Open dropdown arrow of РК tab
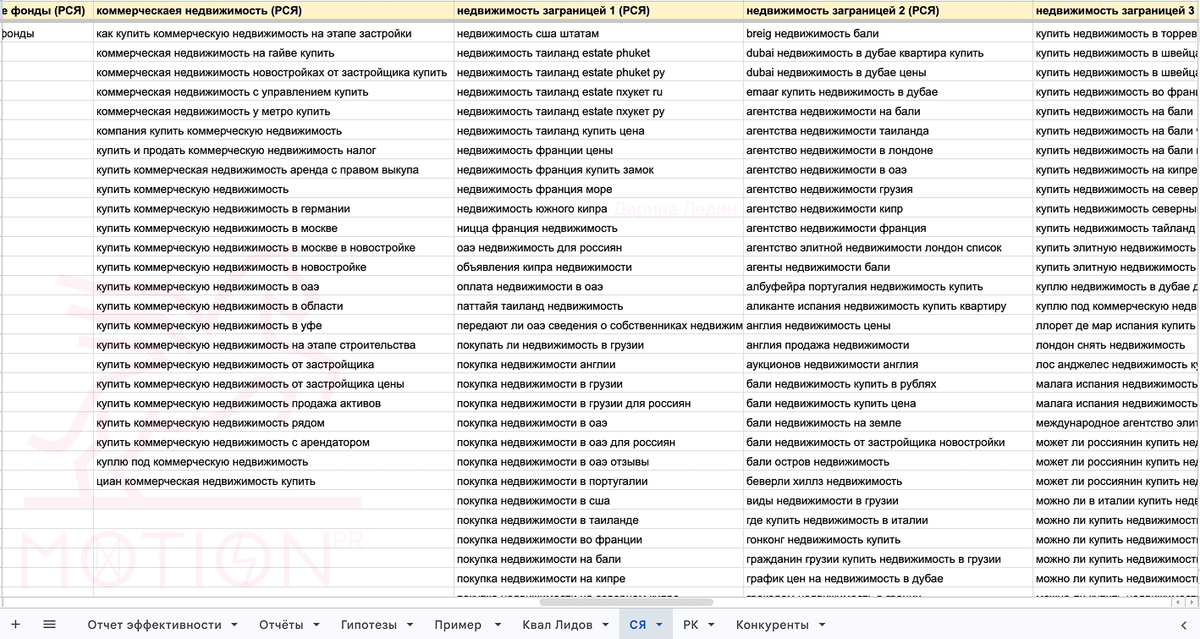The image size is (1200, 639). click(711, 625)
